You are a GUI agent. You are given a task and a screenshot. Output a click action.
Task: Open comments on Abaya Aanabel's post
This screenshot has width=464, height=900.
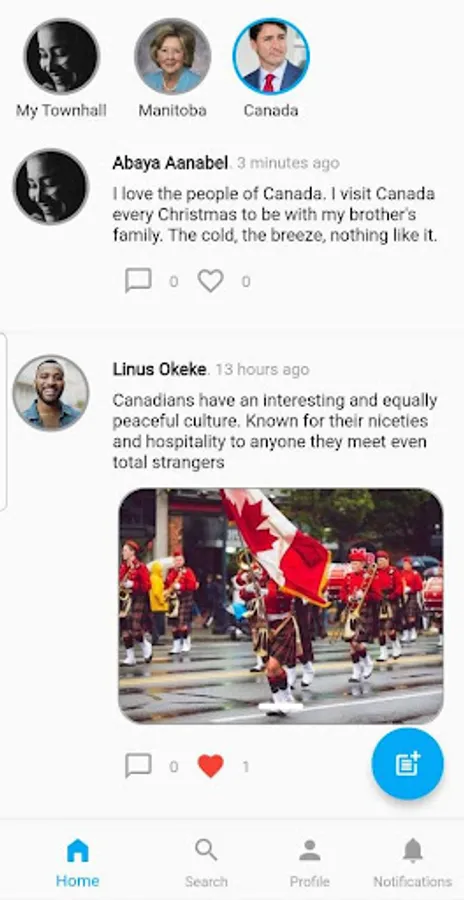138,281
